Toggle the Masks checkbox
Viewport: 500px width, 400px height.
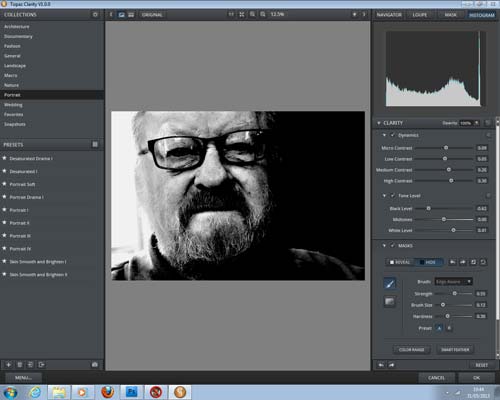point(393,246)
